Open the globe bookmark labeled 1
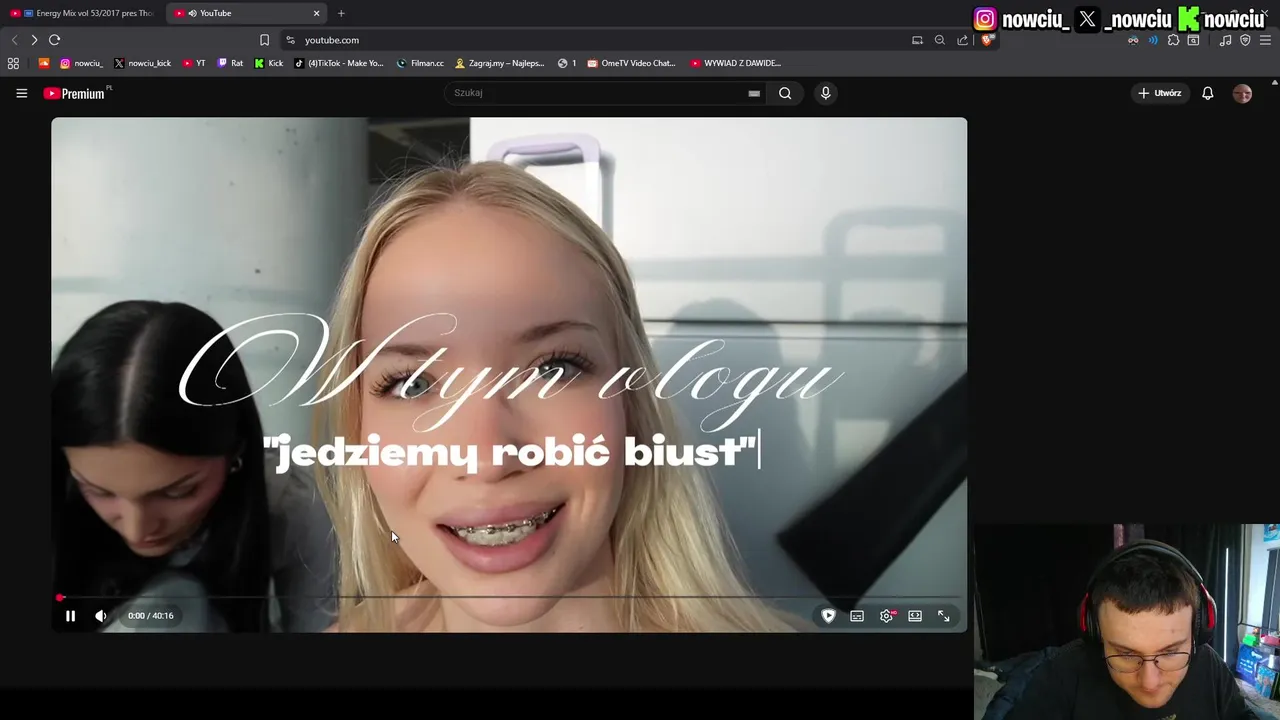Viewport: 1280px width, 720px height. [x=567, y=63]
